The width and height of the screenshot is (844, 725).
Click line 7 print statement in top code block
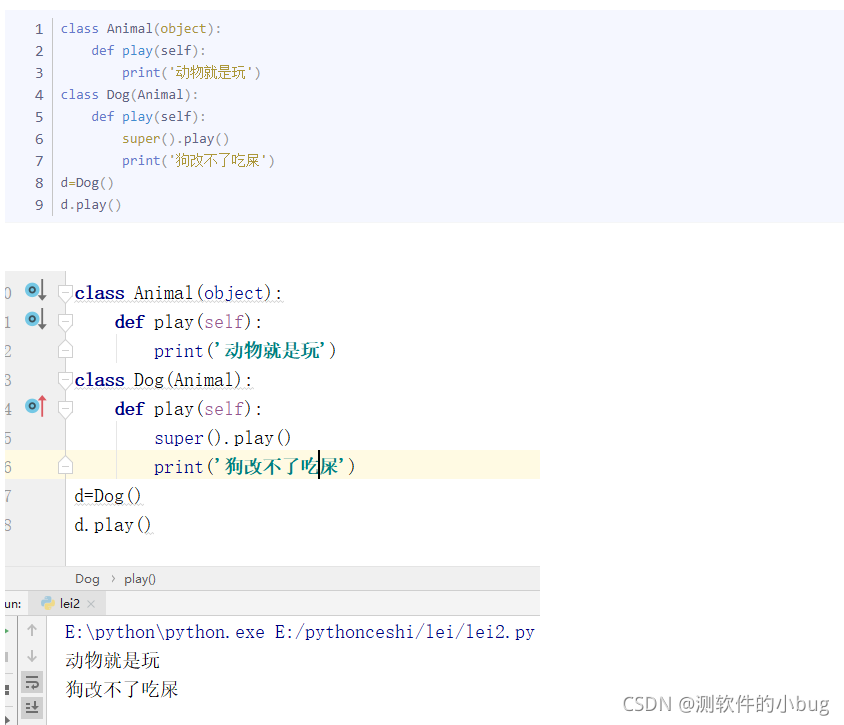(x=198, y=161)
